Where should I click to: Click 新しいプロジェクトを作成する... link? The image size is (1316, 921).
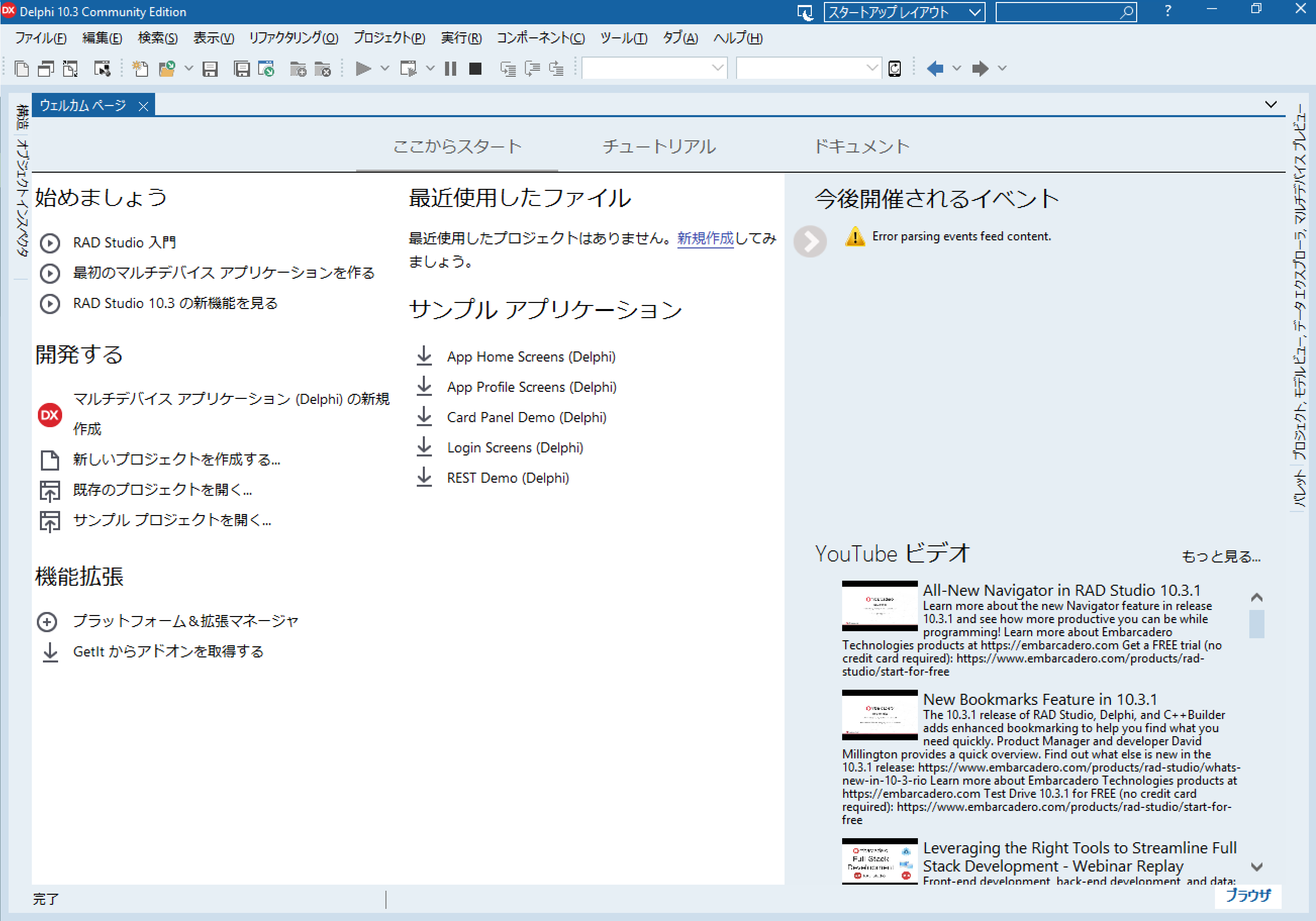pos(176,459)
